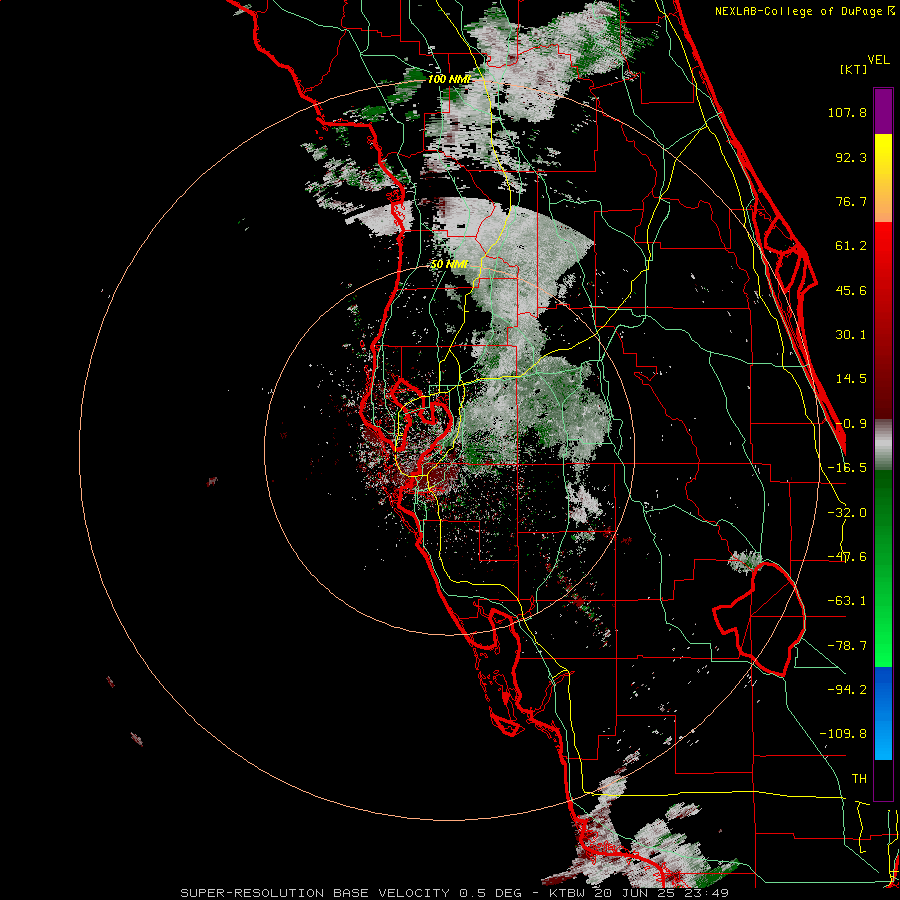Click the -47.6 legend value

[x=847, y=557]
